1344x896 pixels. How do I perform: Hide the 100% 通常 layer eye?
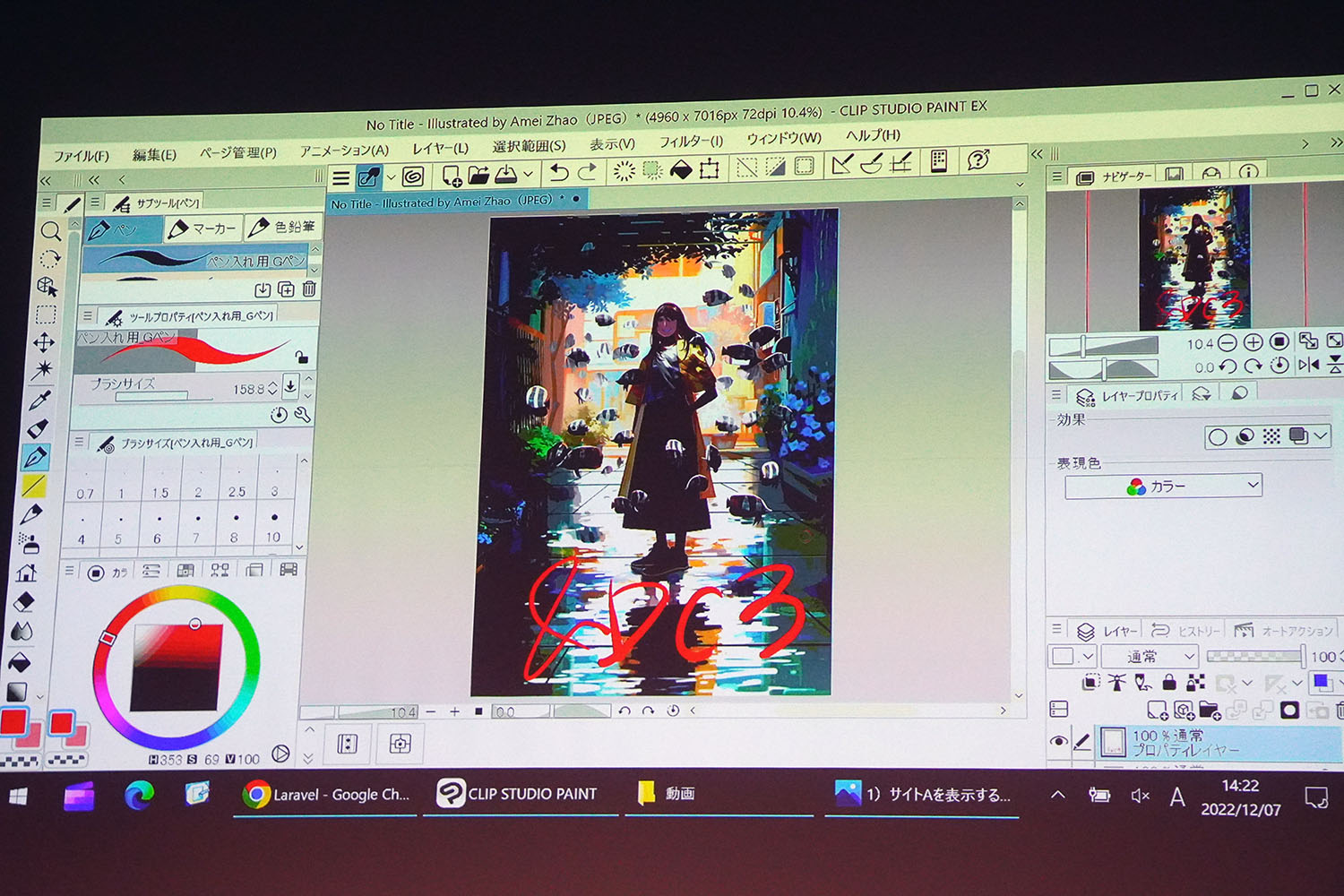point(1058,741)
